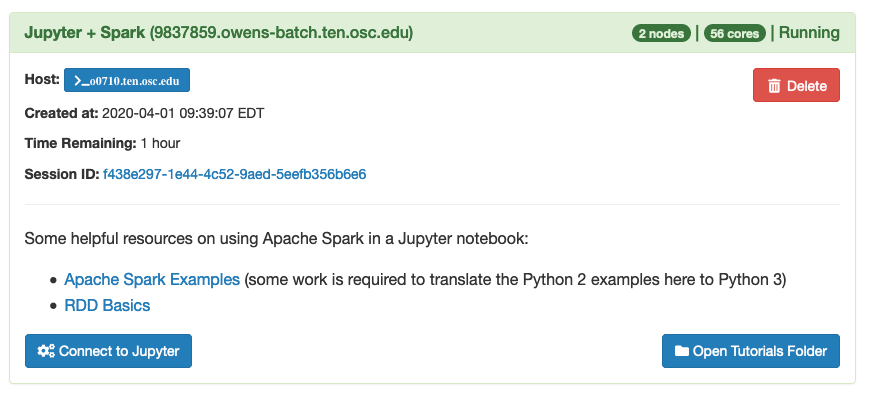Open the Session ID f438e297 link
The height and width of the screenshot is (400, 886).
pos(234,174)
